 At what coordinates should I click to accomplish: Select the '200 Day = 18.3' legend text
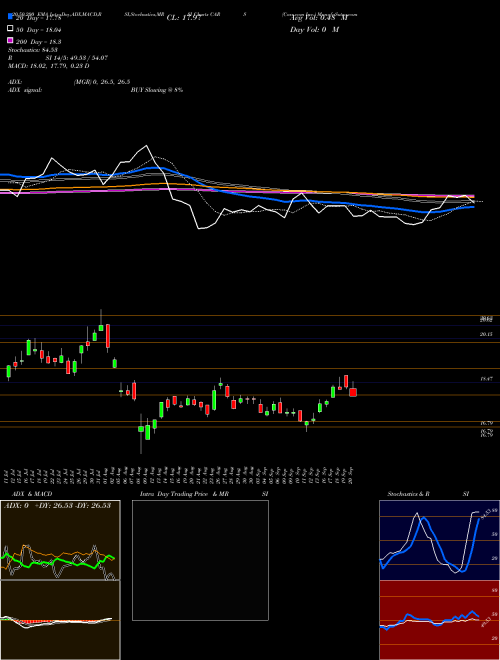click(x=39, y=42)
